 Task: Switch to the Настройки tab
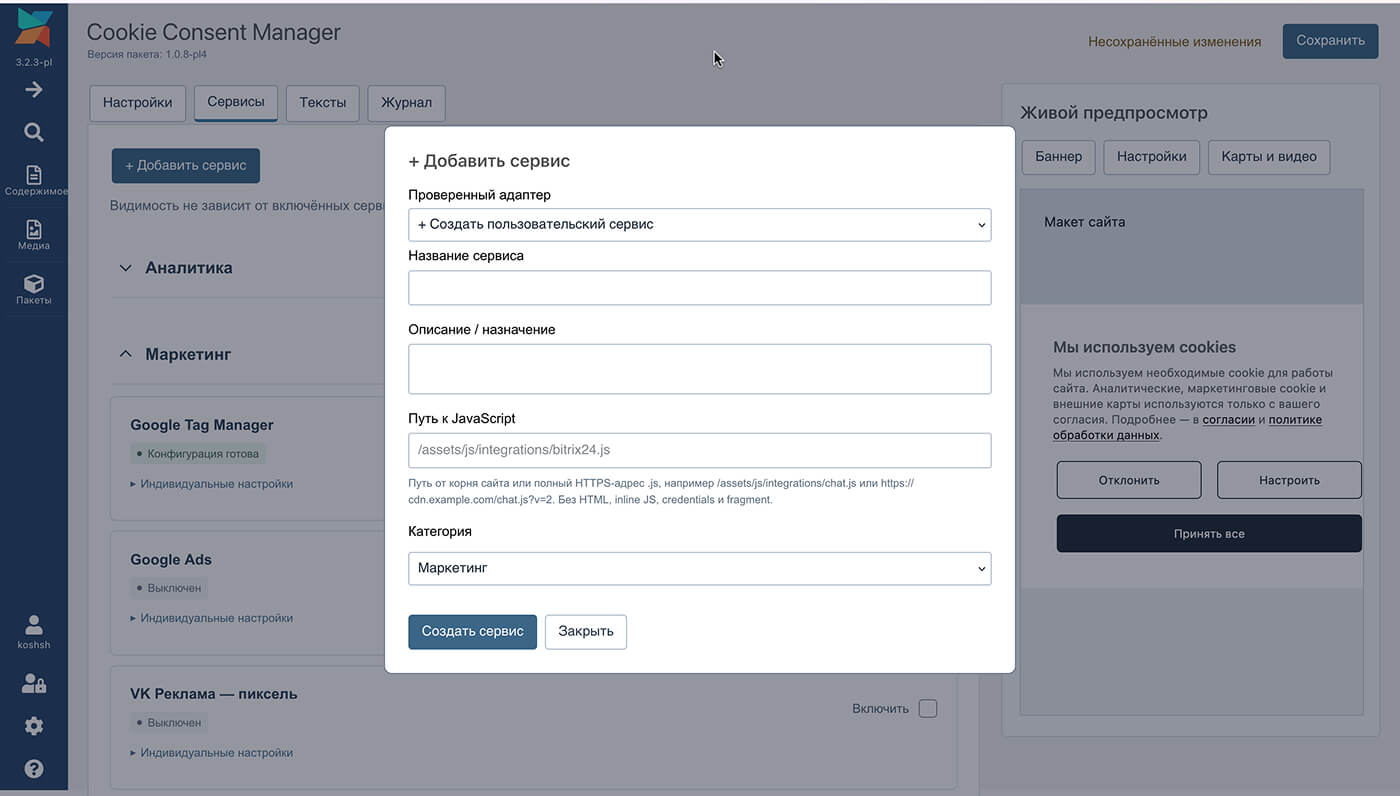pos(138,103)
